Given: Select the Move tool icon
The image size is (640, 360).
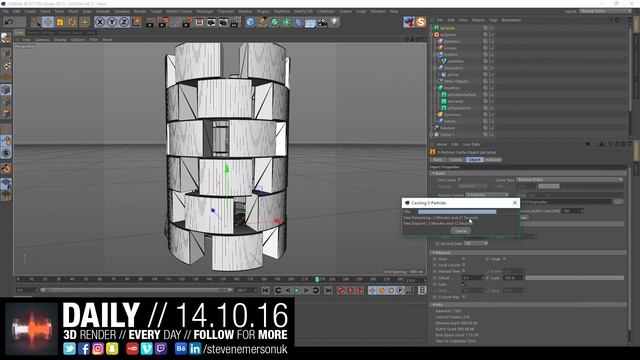Looking at the screenshot, I should (x=48, y=22).
